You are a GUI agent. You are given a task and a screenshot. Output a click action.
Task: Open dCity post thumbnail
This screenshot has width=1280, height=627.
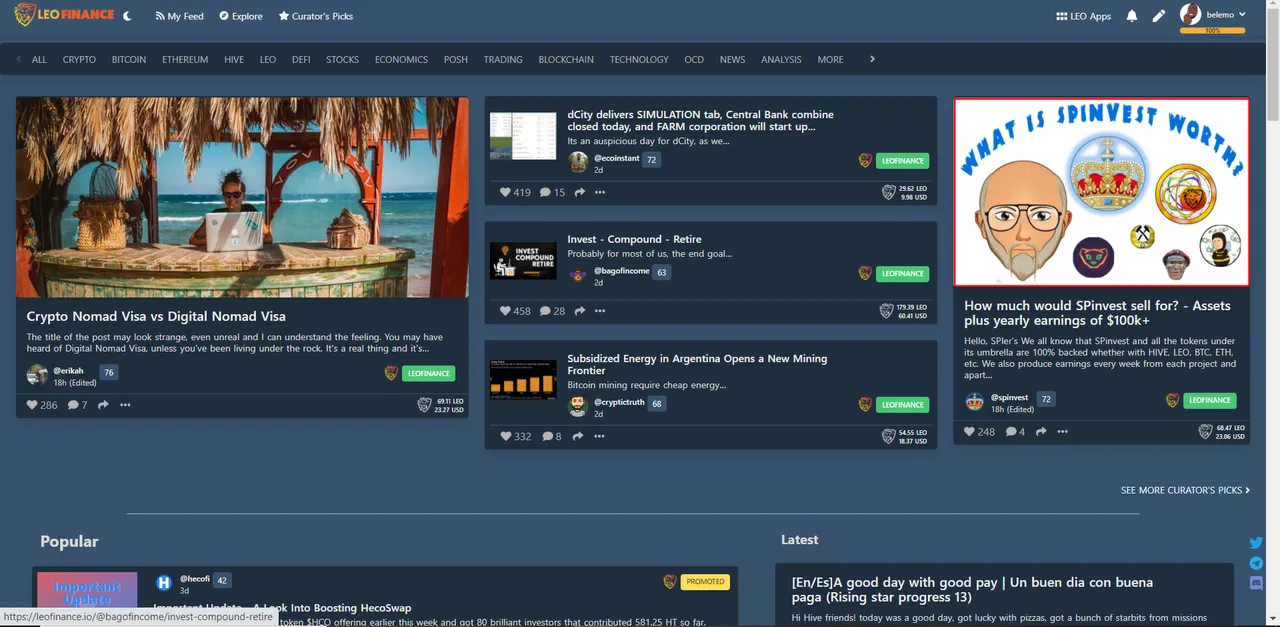point(523,136)
